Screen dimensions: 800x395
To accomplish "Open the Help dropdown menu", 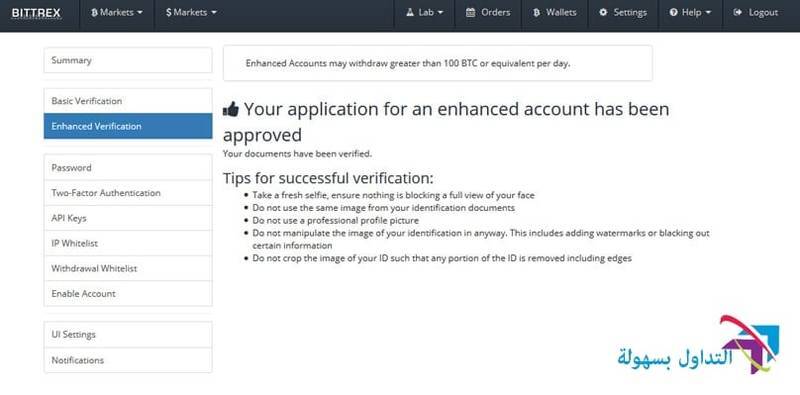I will pyautogui.click(x=690, y=13).
